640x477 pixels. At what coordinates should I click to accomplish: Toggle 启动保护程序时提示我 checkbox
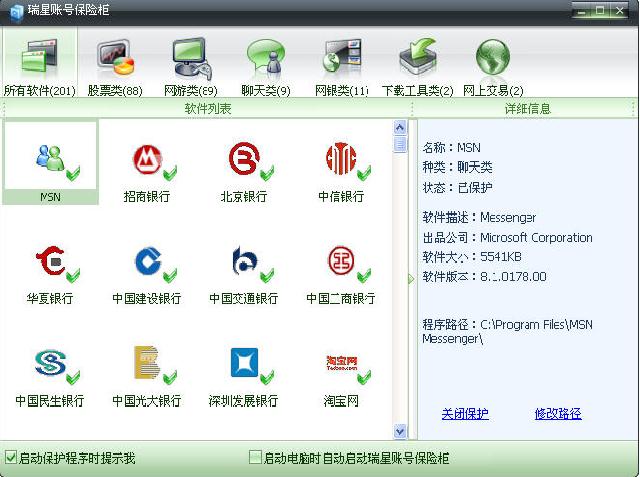[x=10, y=457]
